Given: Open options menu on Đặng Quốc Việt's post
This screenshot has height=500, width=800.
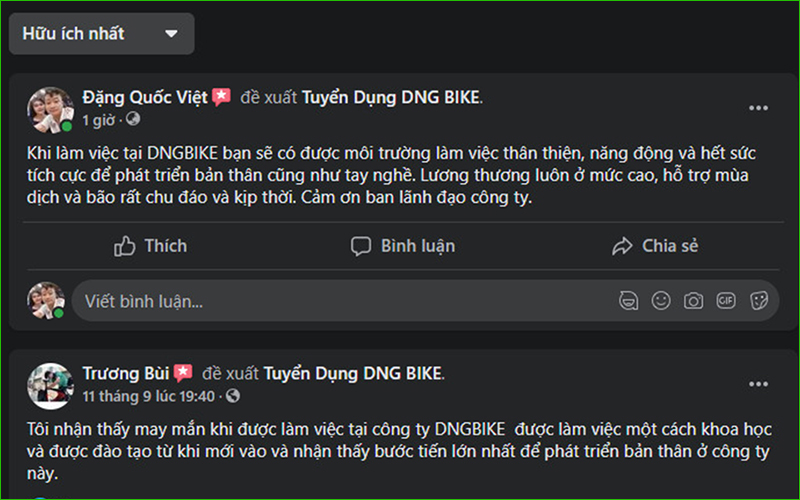Looking at the screenshot, I should tap(759, 108).
